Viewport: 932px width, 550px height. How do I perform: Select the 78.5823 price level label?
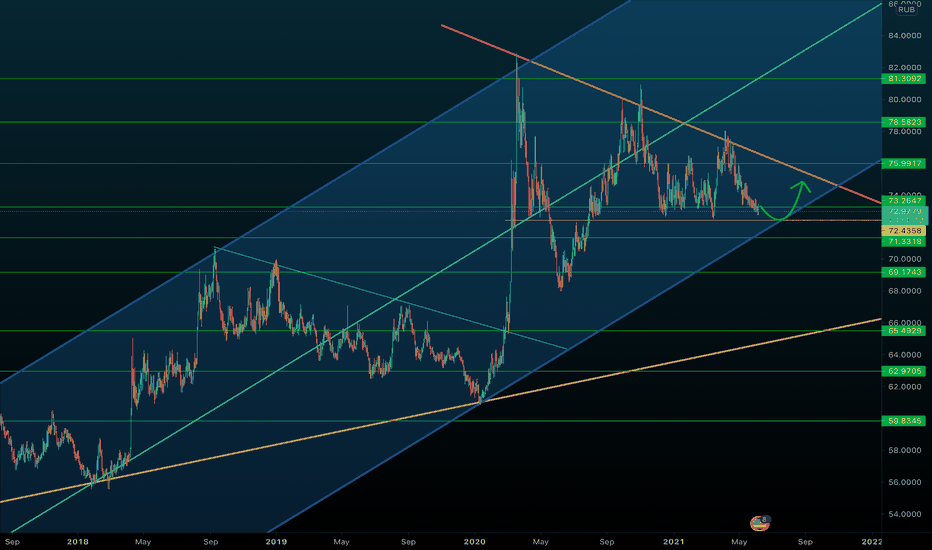(x=904, y=122)
